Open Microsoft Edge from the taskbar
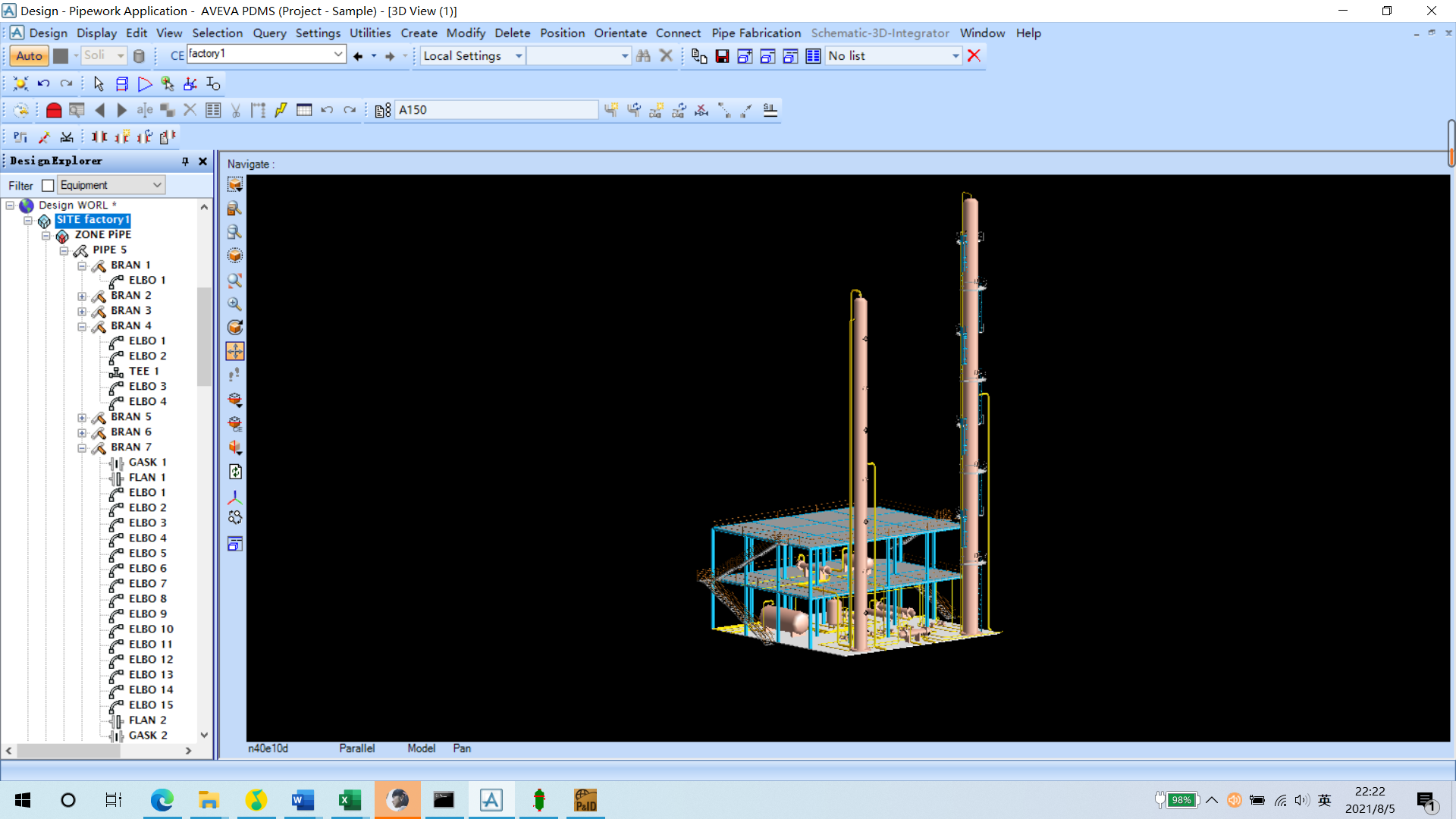This screenshot has height=819, width=1456. click(162, 800)
